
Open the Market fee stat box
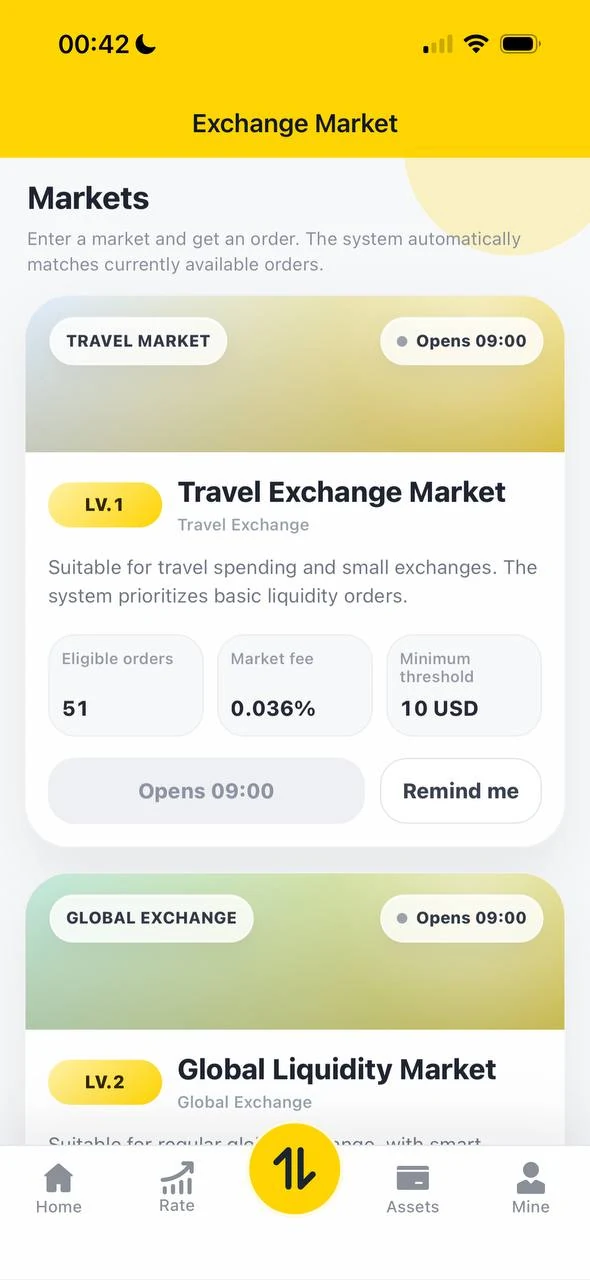[x=295, y=685]
